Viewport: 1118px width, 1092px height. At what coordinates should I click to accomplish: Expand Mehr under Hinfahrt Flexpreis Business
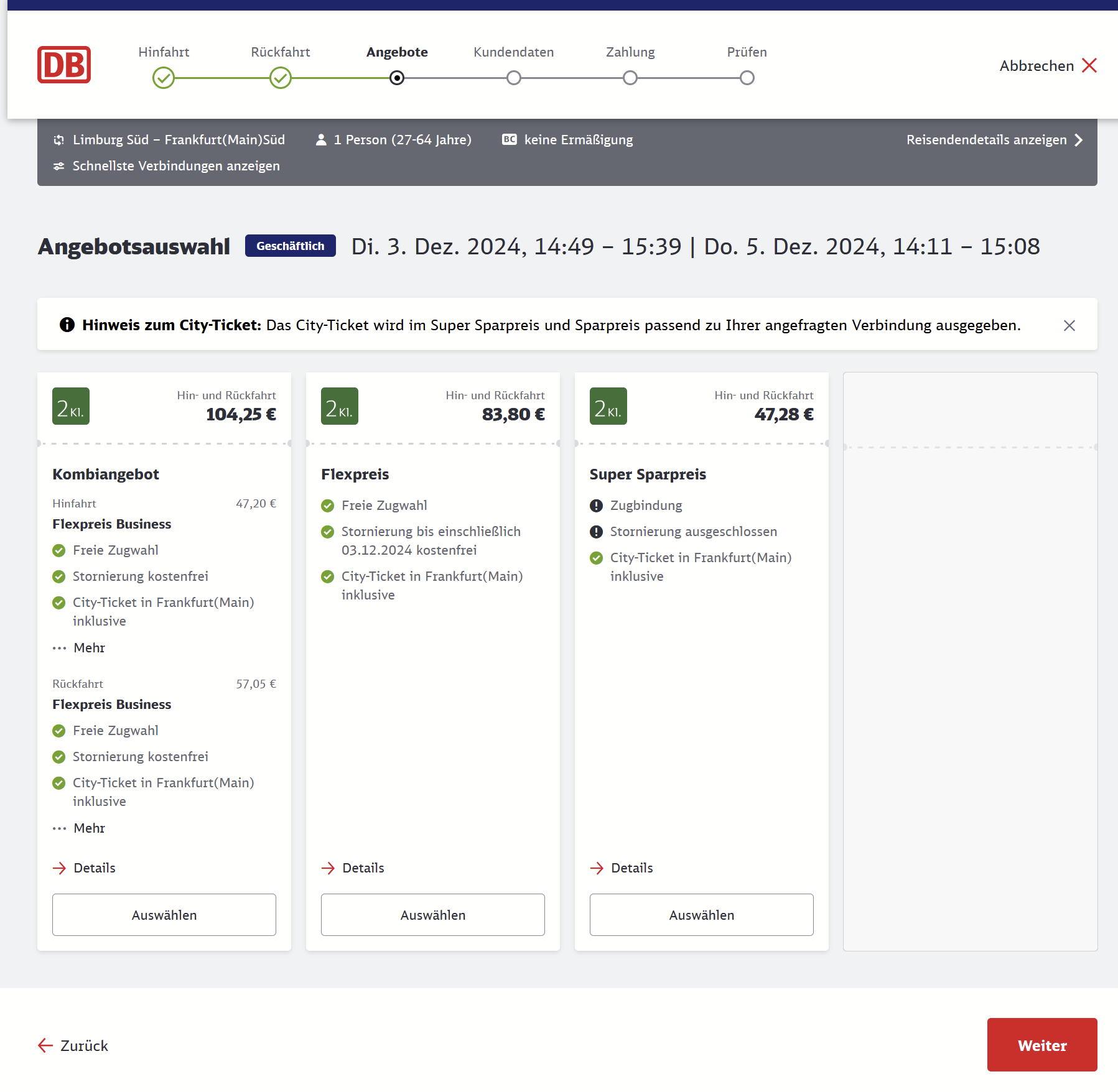(79, 648)
